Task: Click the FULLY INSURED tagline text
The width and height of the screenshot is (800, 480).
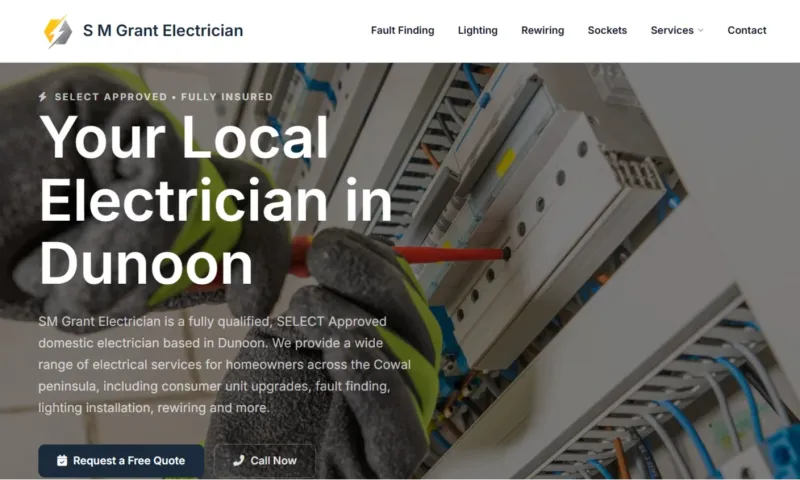Action: pyautogui.click(x=227, y=96)
